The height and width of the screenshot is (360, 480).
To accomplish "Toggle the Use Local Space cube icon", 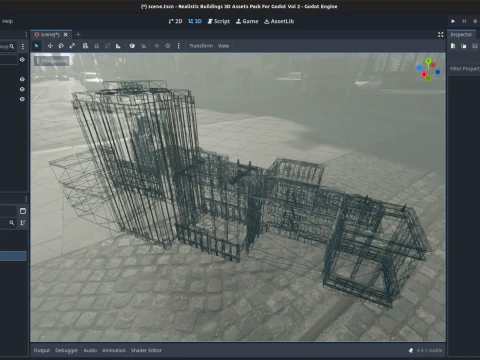I will pos(132,46).
